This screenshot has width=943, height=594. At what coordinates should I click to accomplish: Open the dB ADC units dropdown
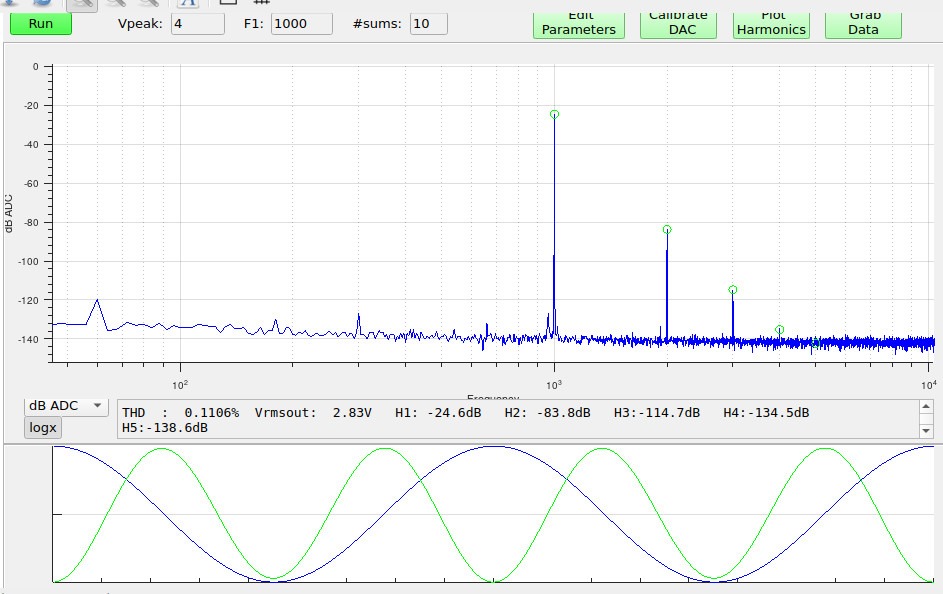click(x=66, y=406)
